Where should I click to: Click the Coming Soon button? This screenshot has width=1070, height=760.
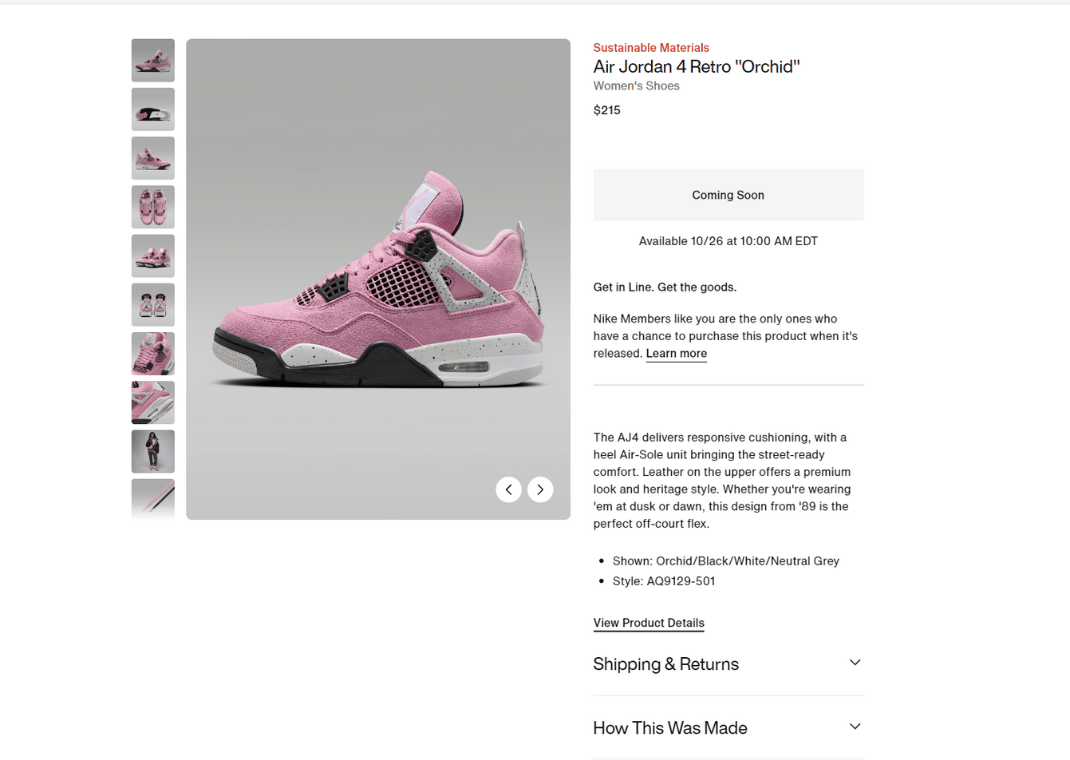(x=728, y=194)
